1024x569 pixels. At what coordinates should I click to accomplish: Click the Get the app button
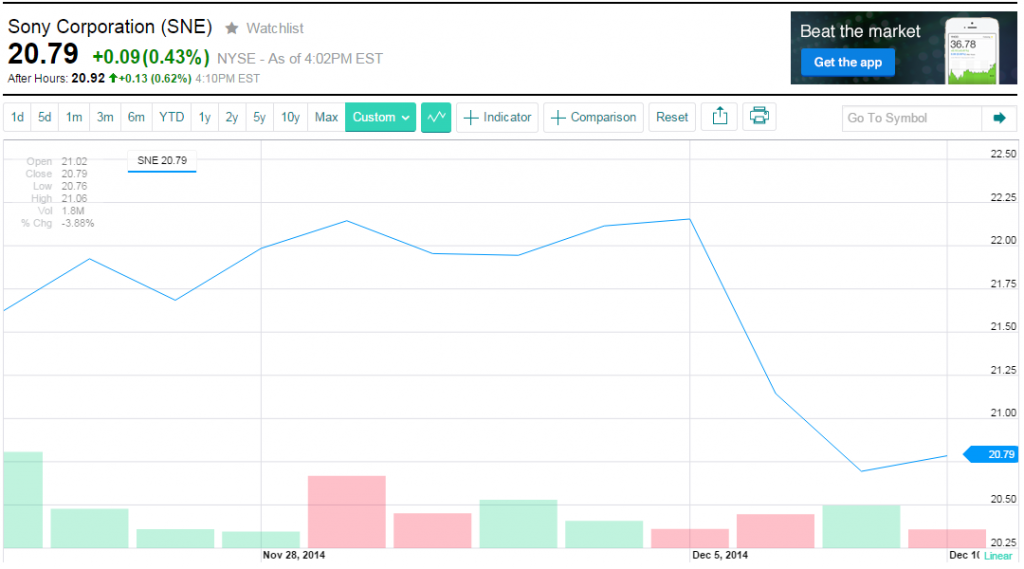pyautogui.click(x=848, y=63)
